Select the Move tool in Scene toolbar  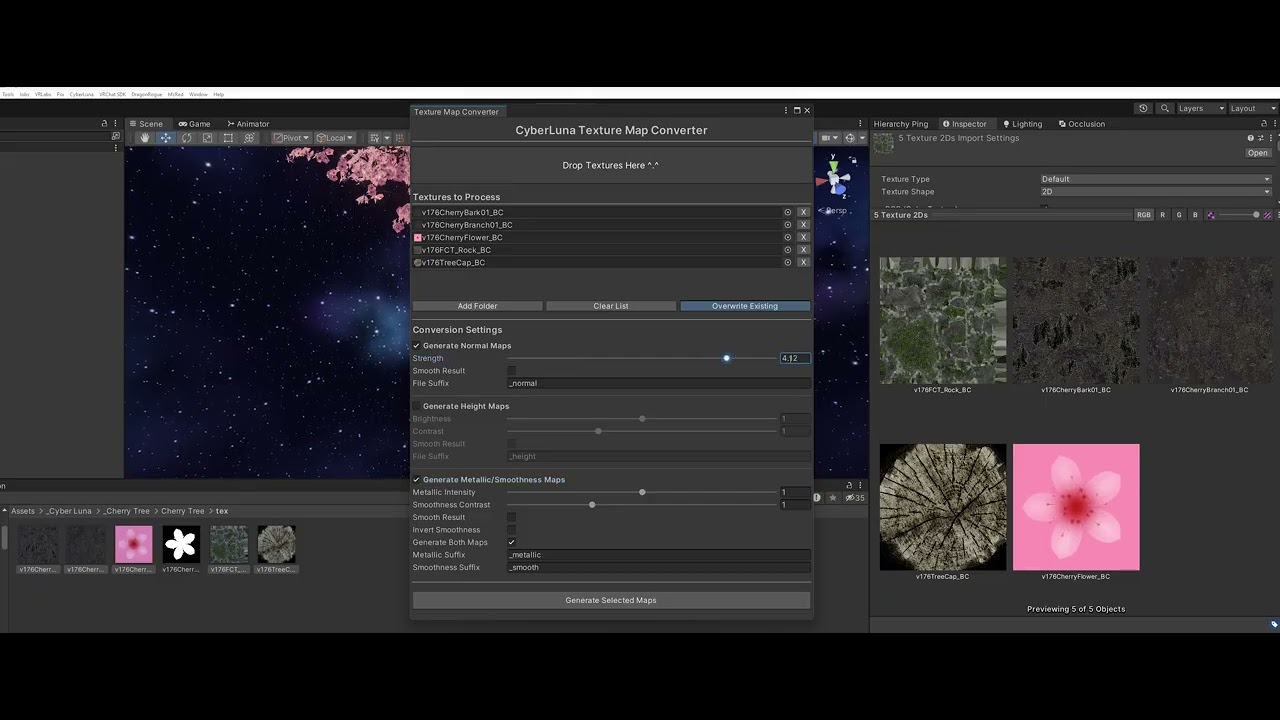tap(166, 138)
